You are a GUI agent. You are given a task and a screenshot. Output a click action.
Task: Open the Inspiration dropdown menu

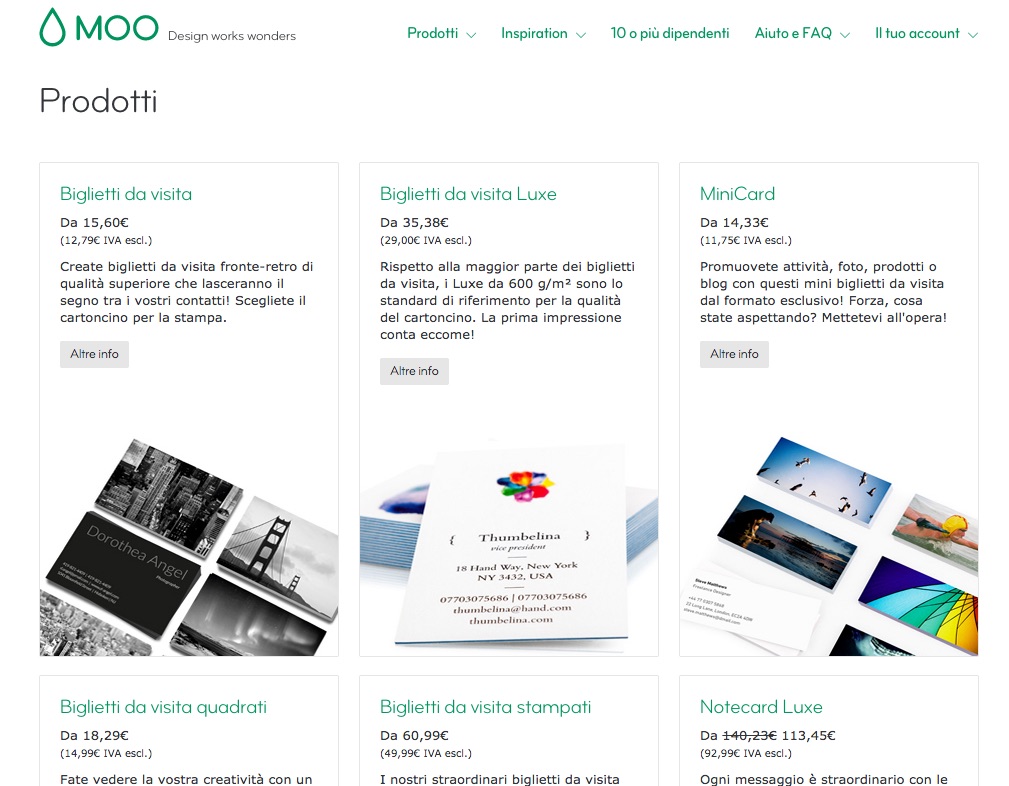(x=543, y=34)
